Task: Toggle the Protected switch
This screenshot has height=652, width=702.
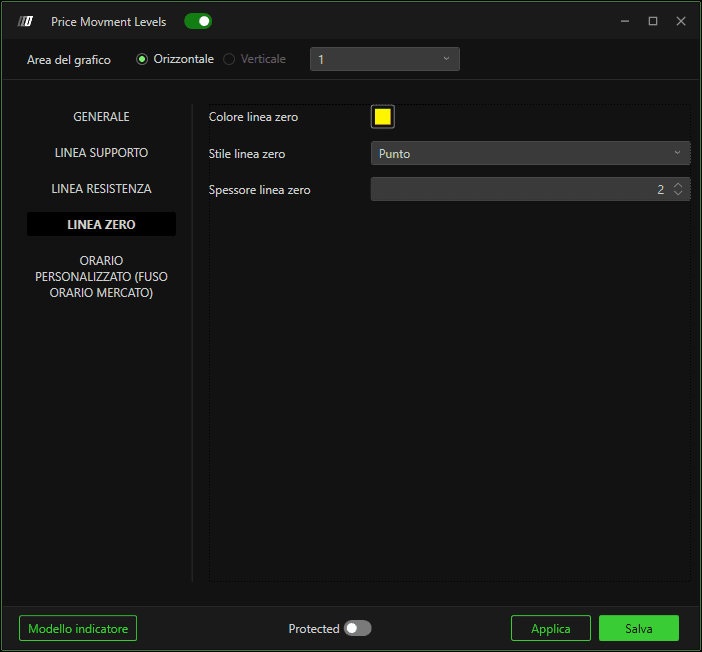Action: (x=357, y=628)
